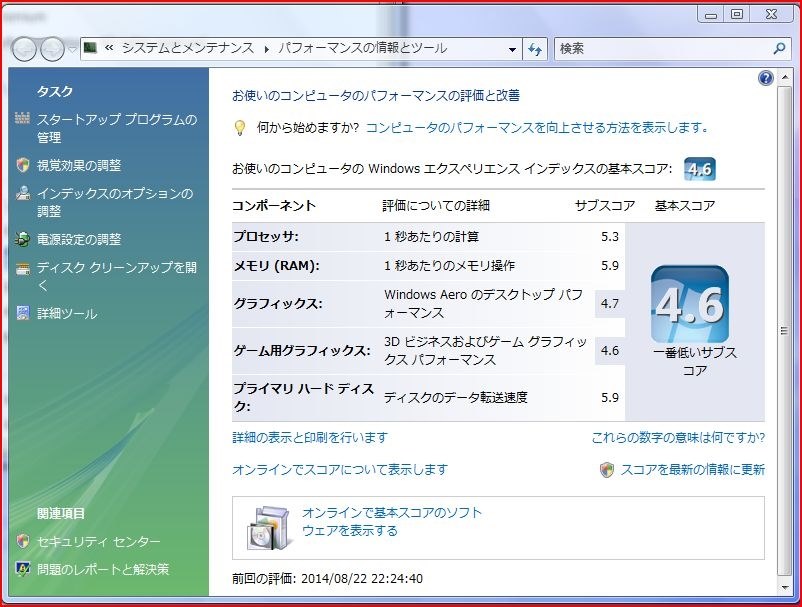Click the scrollbar up arrow

tap(784, 78)
